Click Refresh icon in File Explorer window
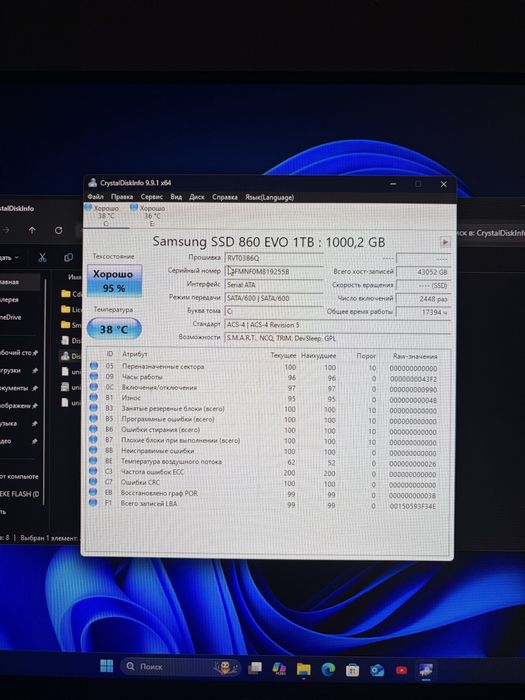The image size is (525, 700). tap(58, 230)
